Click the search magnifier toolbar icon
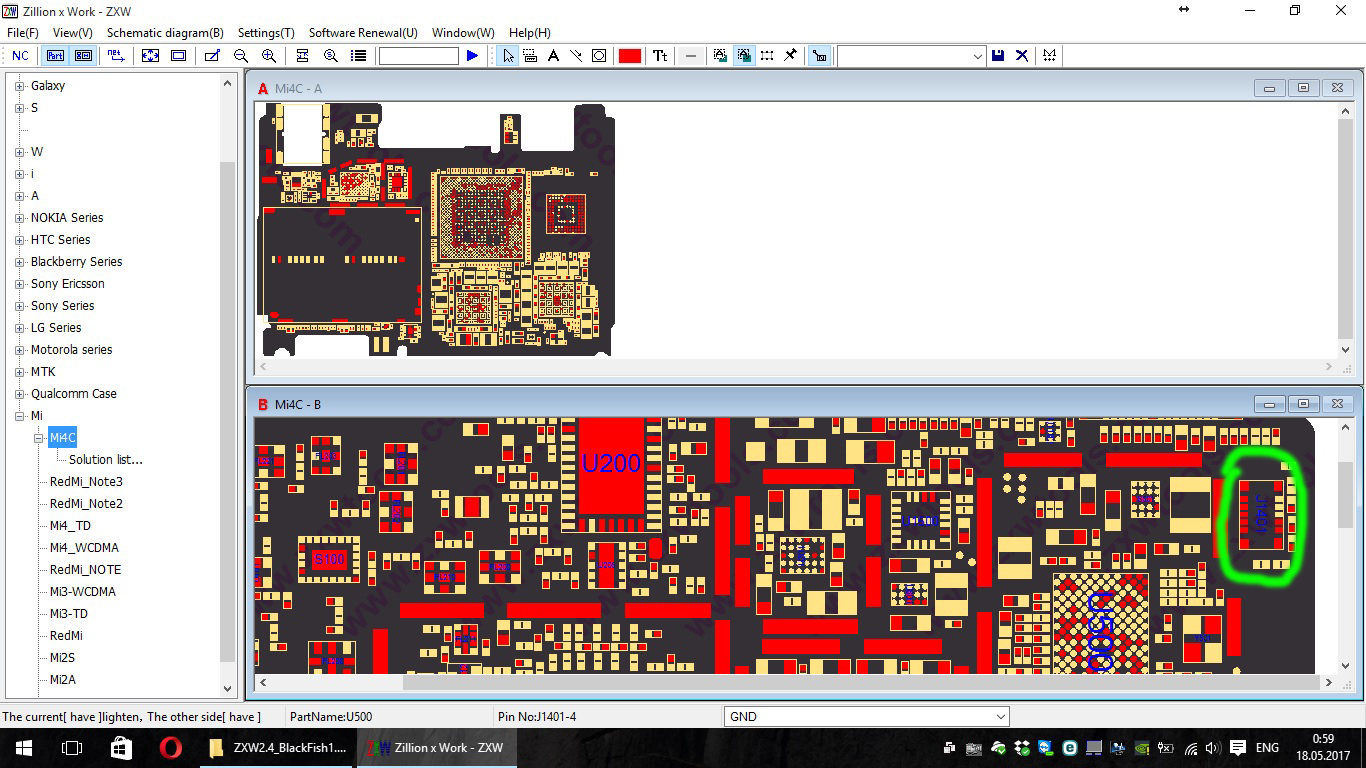Image resolution: width=1366 pixels, height=768 pixels. [x=330, y=56]
